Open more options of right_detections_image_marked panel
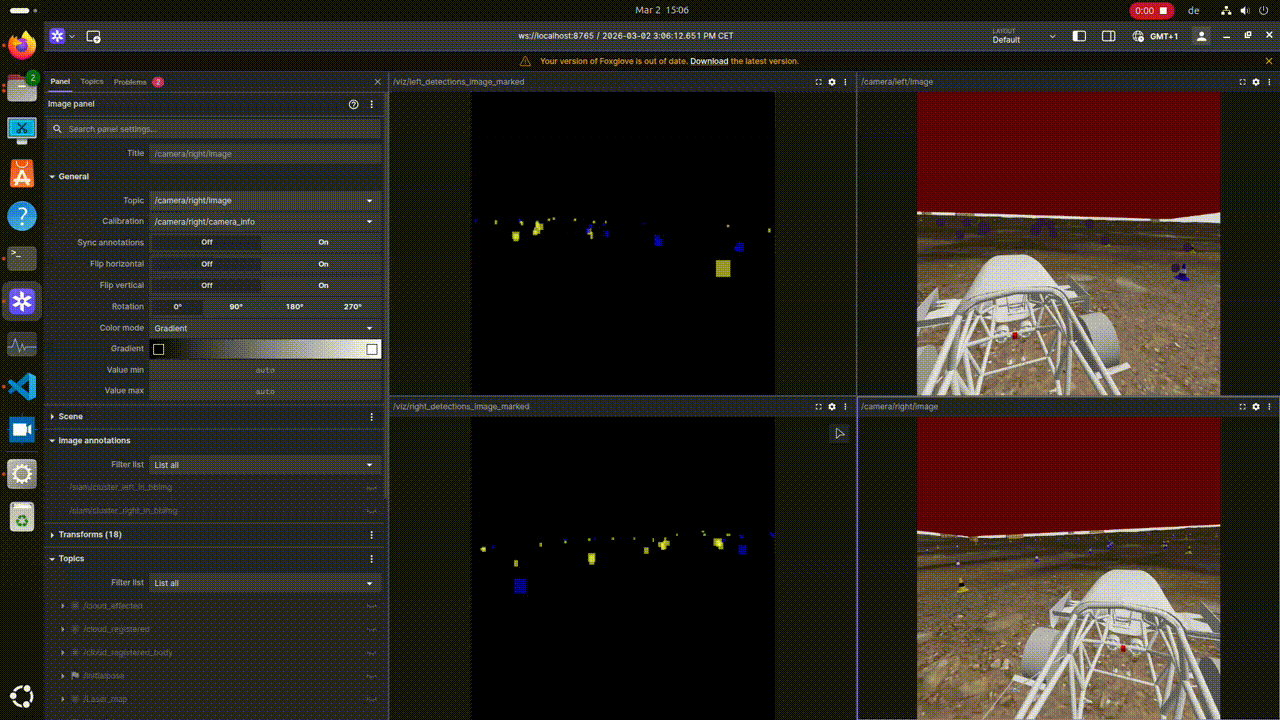1280x720 pixels. [x=845, y=407]
